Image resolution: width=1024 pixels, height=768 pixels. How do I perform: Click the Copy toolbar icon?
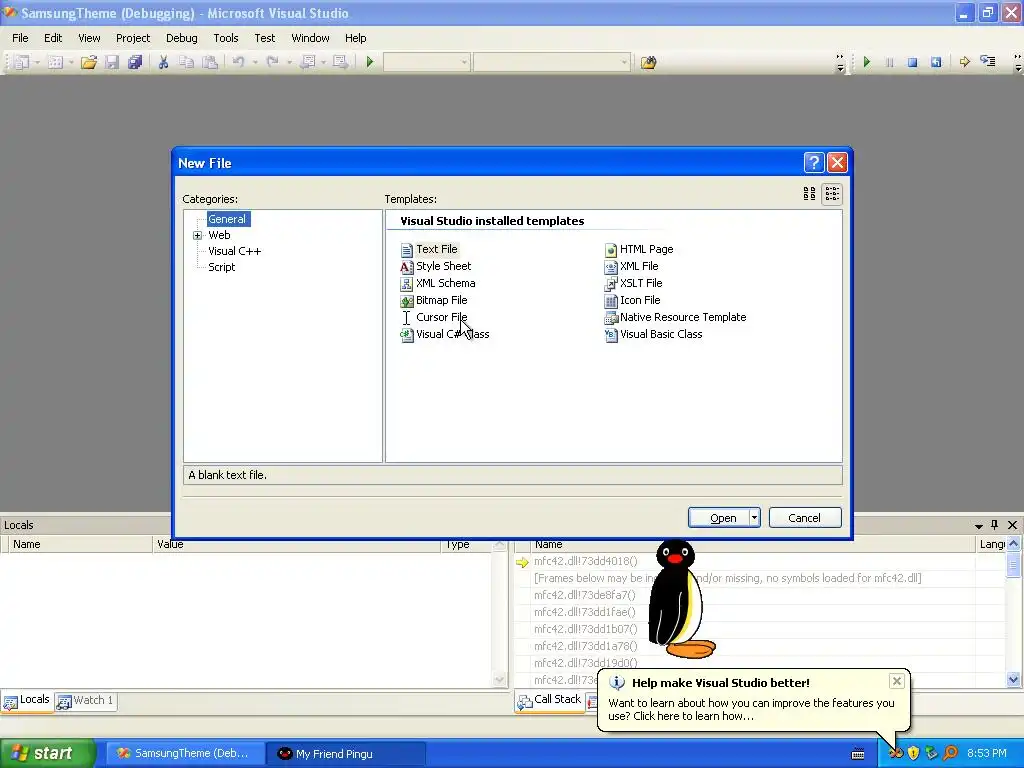point(187,62)
